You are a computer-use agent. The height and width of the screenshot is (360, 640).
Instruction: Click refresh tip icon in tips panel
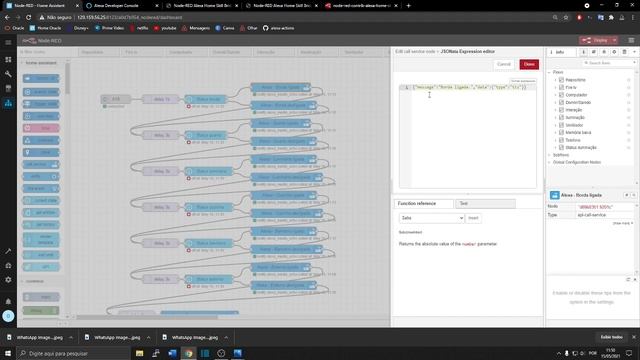pyautogui.click(x=628, y=280)
